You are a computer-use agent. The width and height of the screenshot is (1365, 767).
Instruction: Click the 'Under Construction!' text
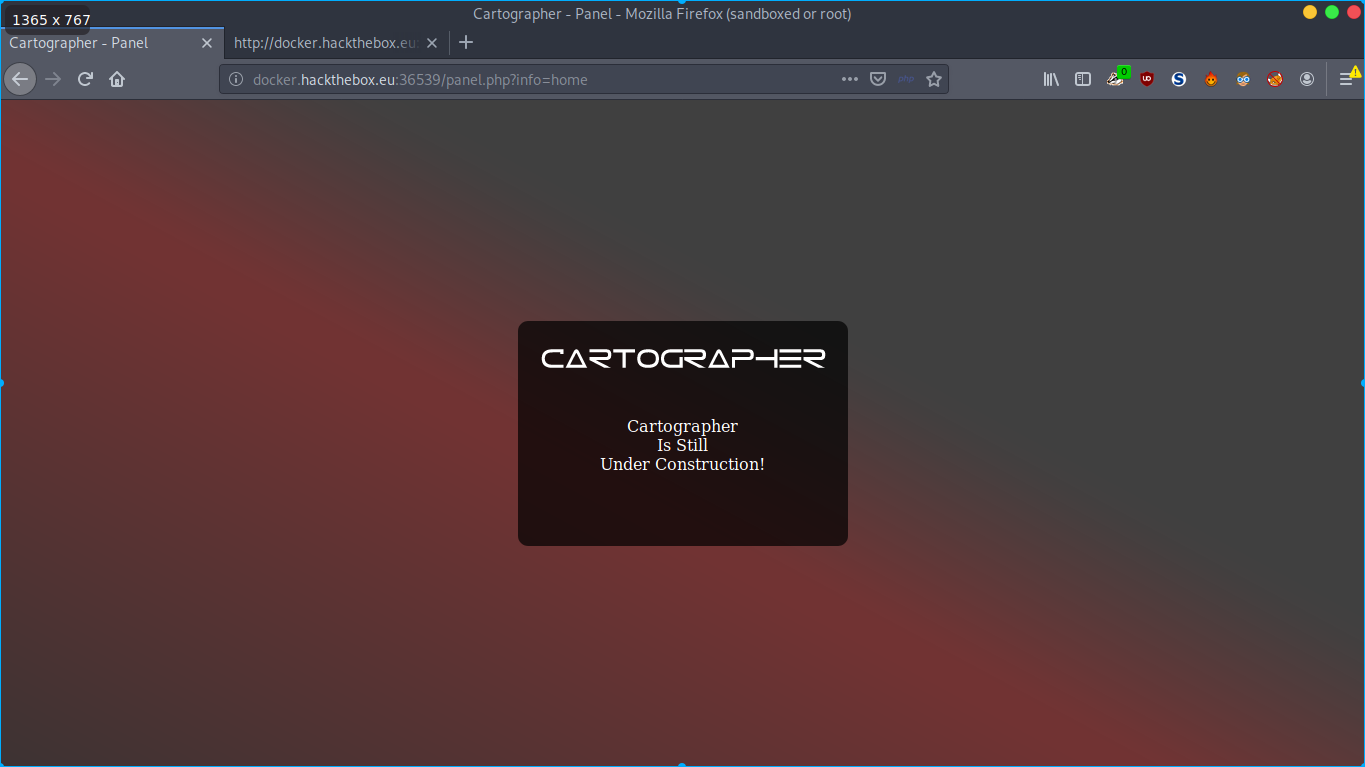(683, 464)
